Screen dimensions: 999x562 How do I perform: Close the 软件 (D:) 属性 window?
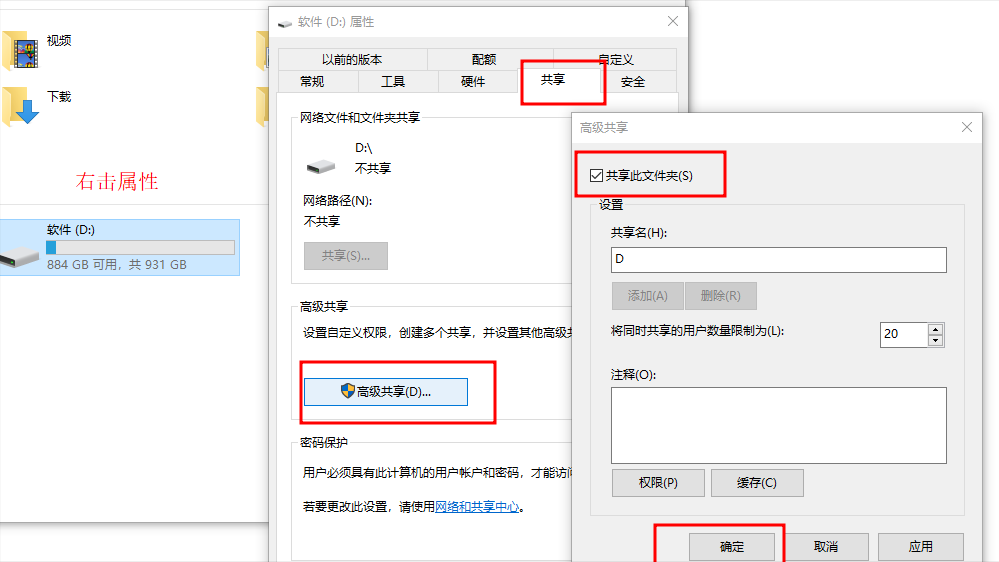(673, 21)
